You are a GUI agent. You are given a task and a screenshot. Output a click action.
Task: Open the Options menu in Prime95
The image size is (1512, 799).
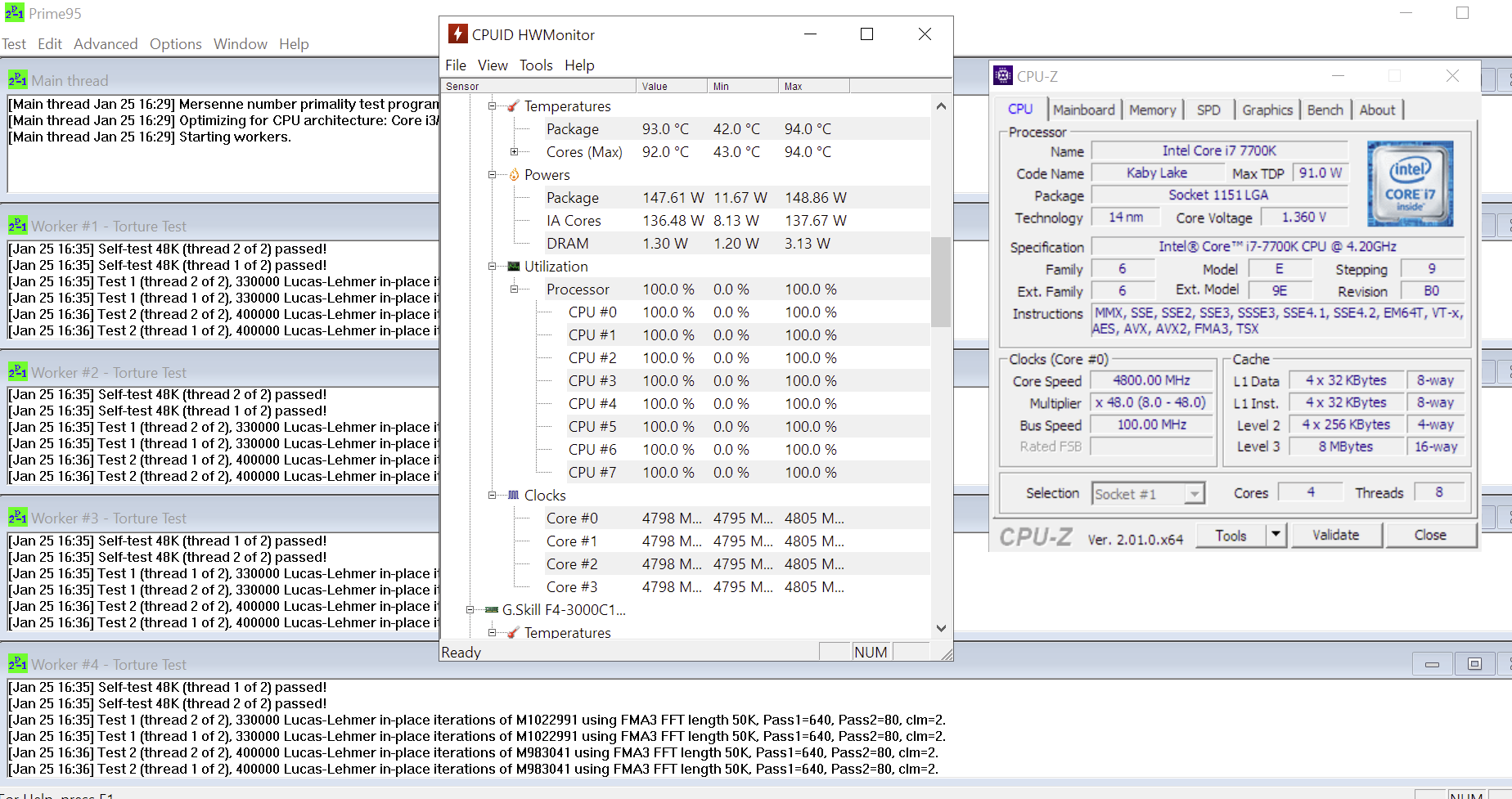coord(176,44)
